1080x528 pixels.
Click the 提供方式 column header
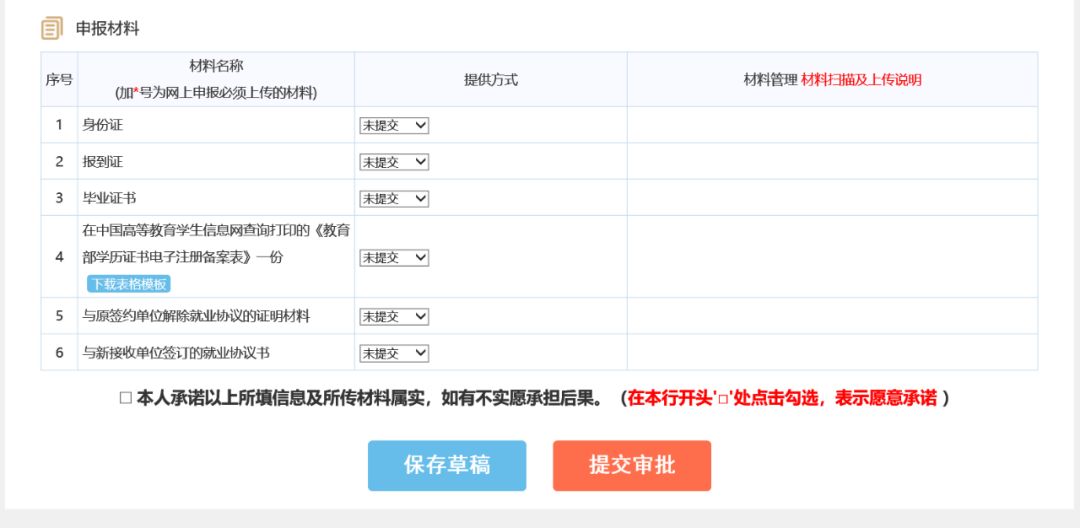(x=491, y=80)
